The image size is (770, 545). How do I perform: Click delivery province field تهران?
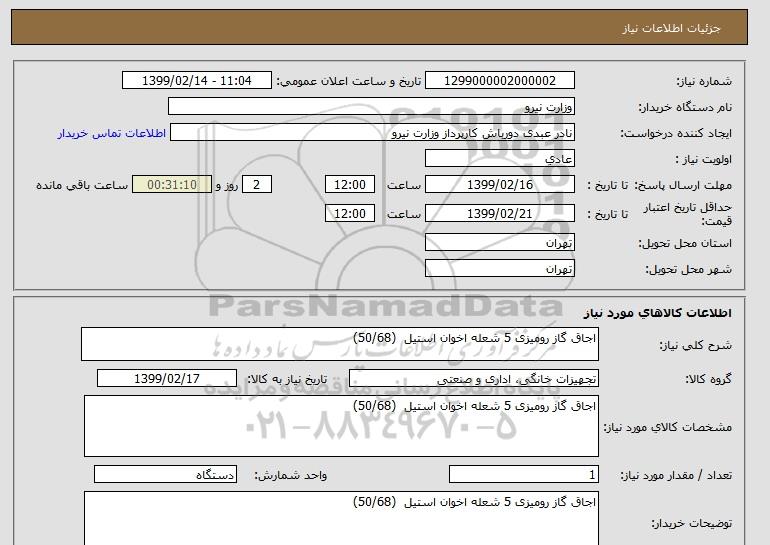[499, 243]
